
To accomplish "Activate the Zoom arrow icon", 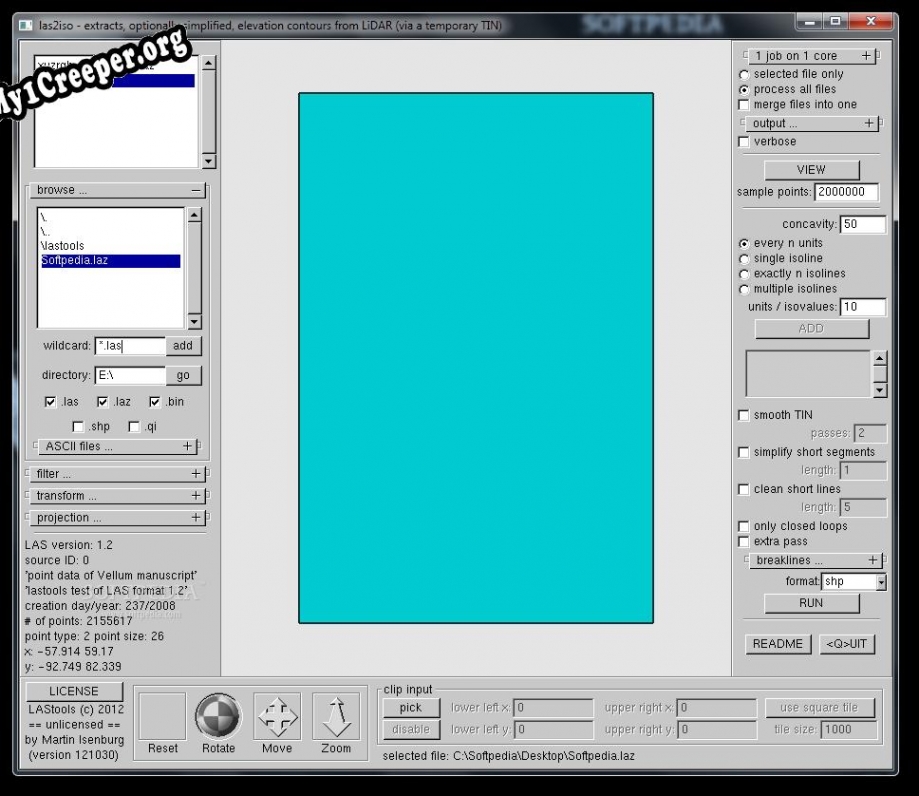I will click(x=336, y=716).
